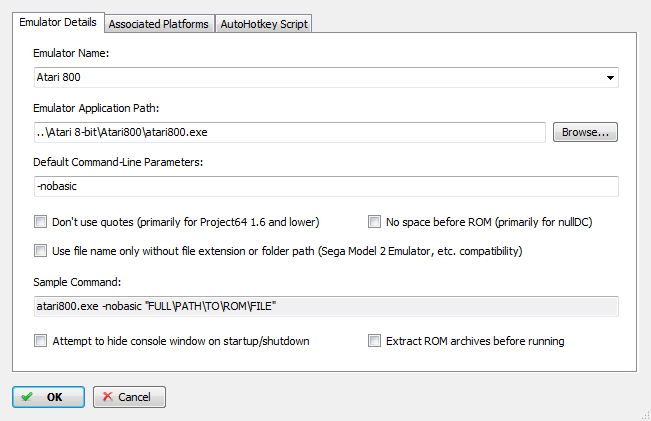Expand the Emulator Name dropdown arrow
The image size is (651, 421).
tap(610, 78)
